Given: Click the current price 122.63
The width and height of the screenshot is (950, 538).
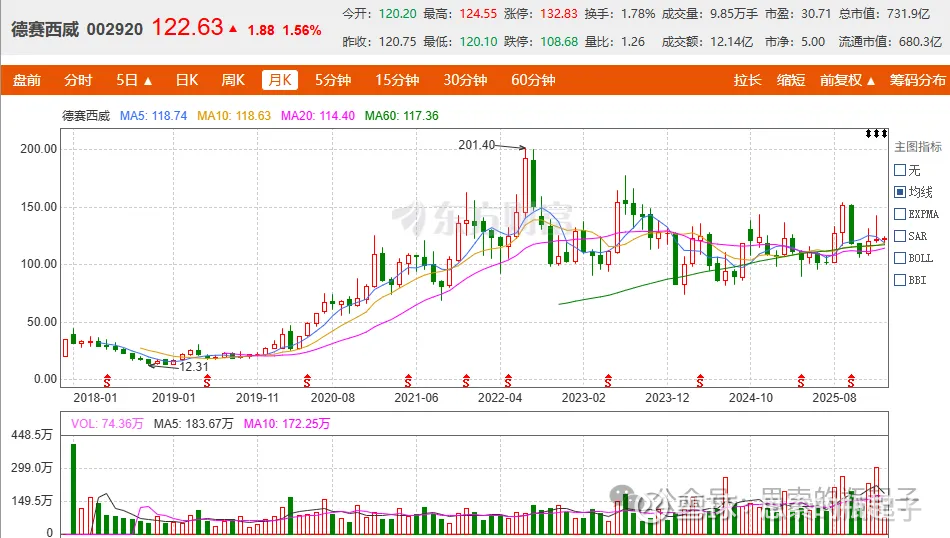Looking at the screenshot, I should 187,27.
